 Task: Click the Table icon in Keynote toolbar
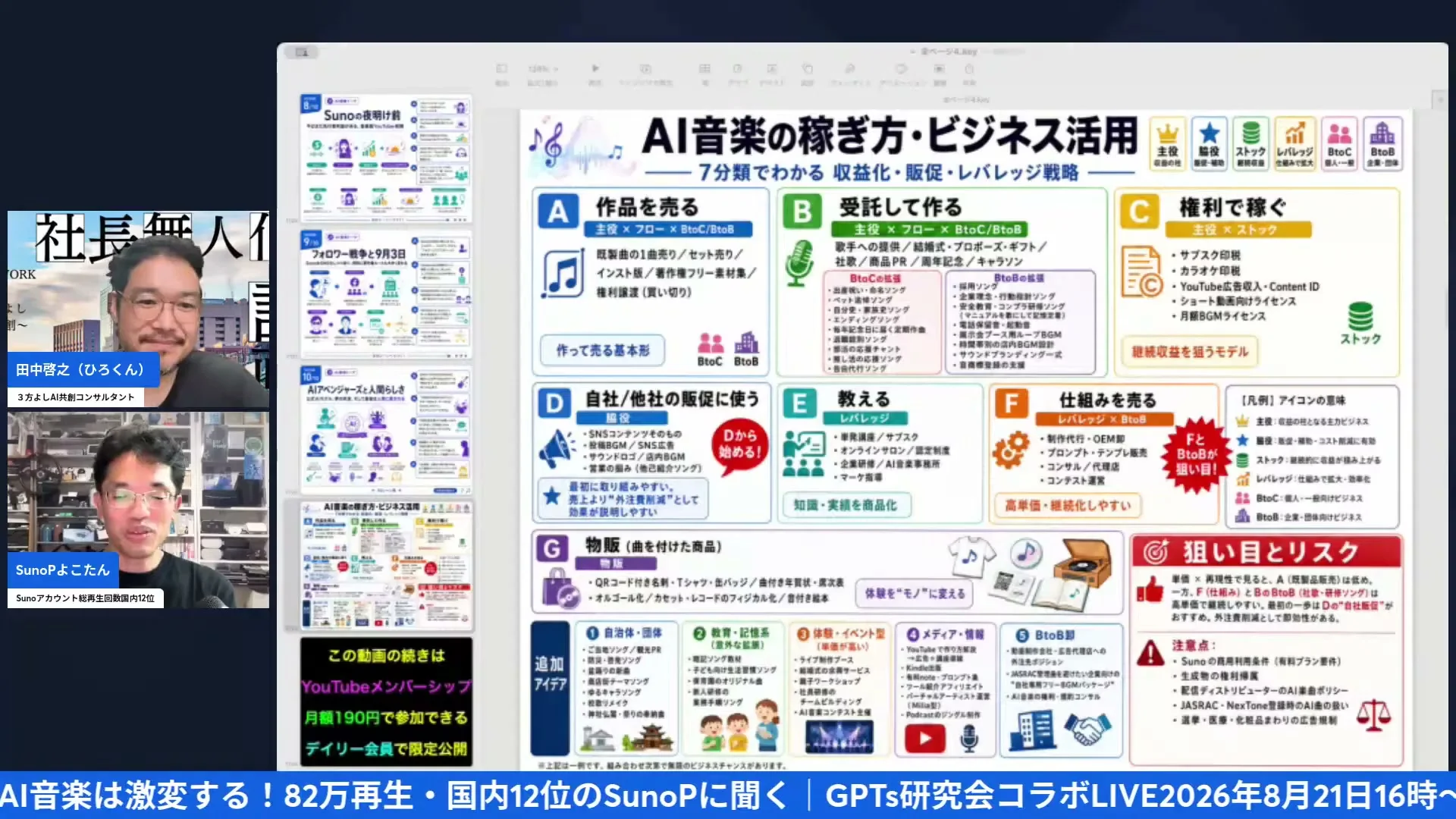pos(704,68)
